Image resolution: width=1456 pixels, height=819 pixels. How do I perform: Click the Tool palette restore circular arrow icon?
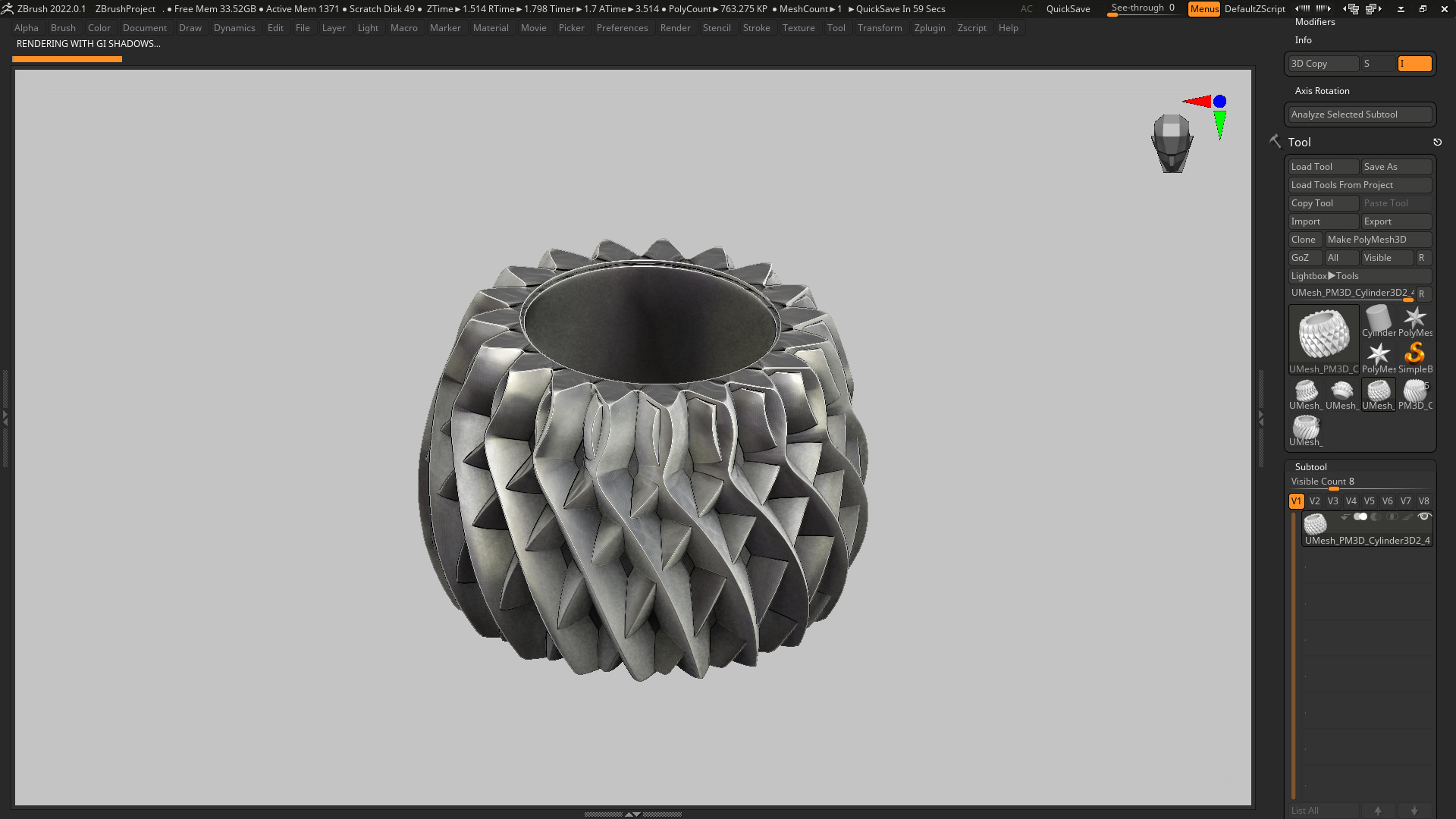1437,142
